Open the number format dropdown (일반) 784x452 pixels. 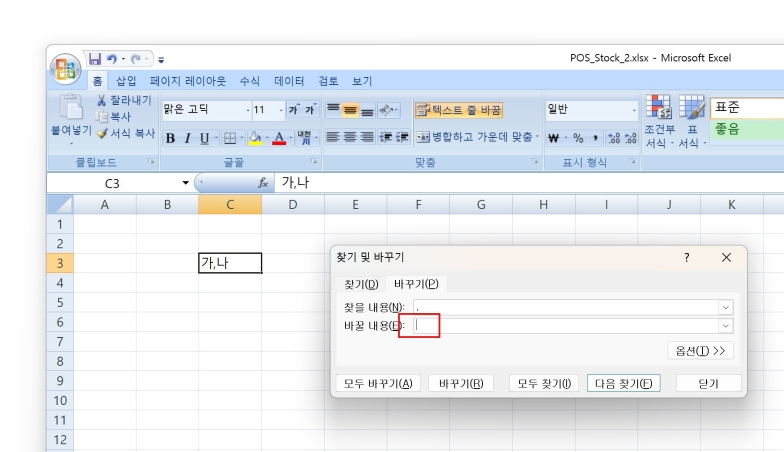[633, 110]
